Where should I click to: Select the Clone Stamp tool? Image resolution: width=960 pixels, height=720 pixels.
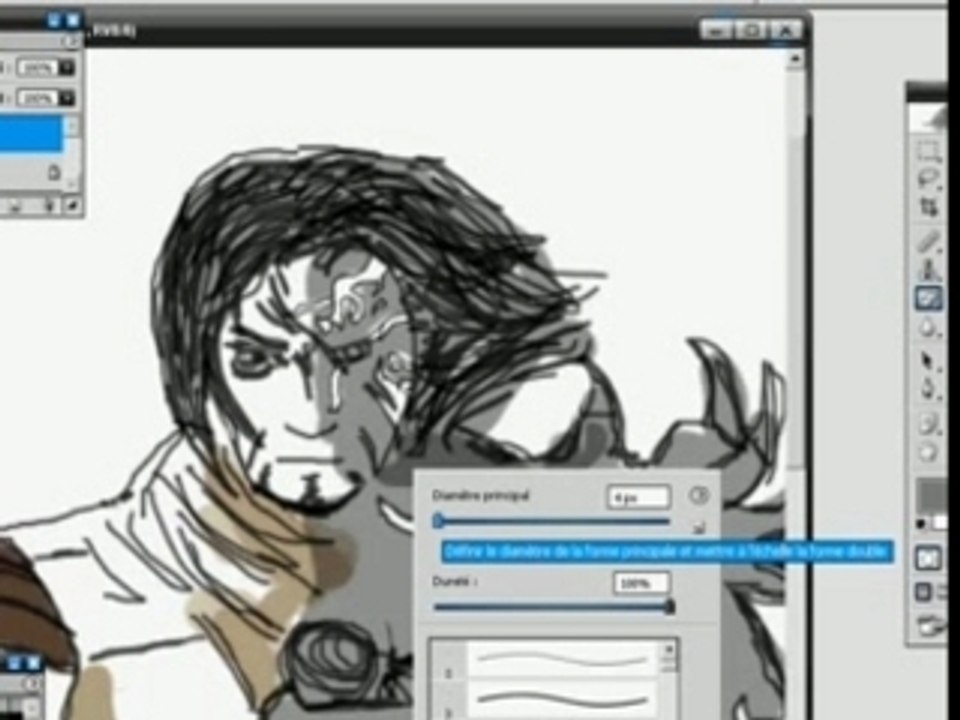929,269
